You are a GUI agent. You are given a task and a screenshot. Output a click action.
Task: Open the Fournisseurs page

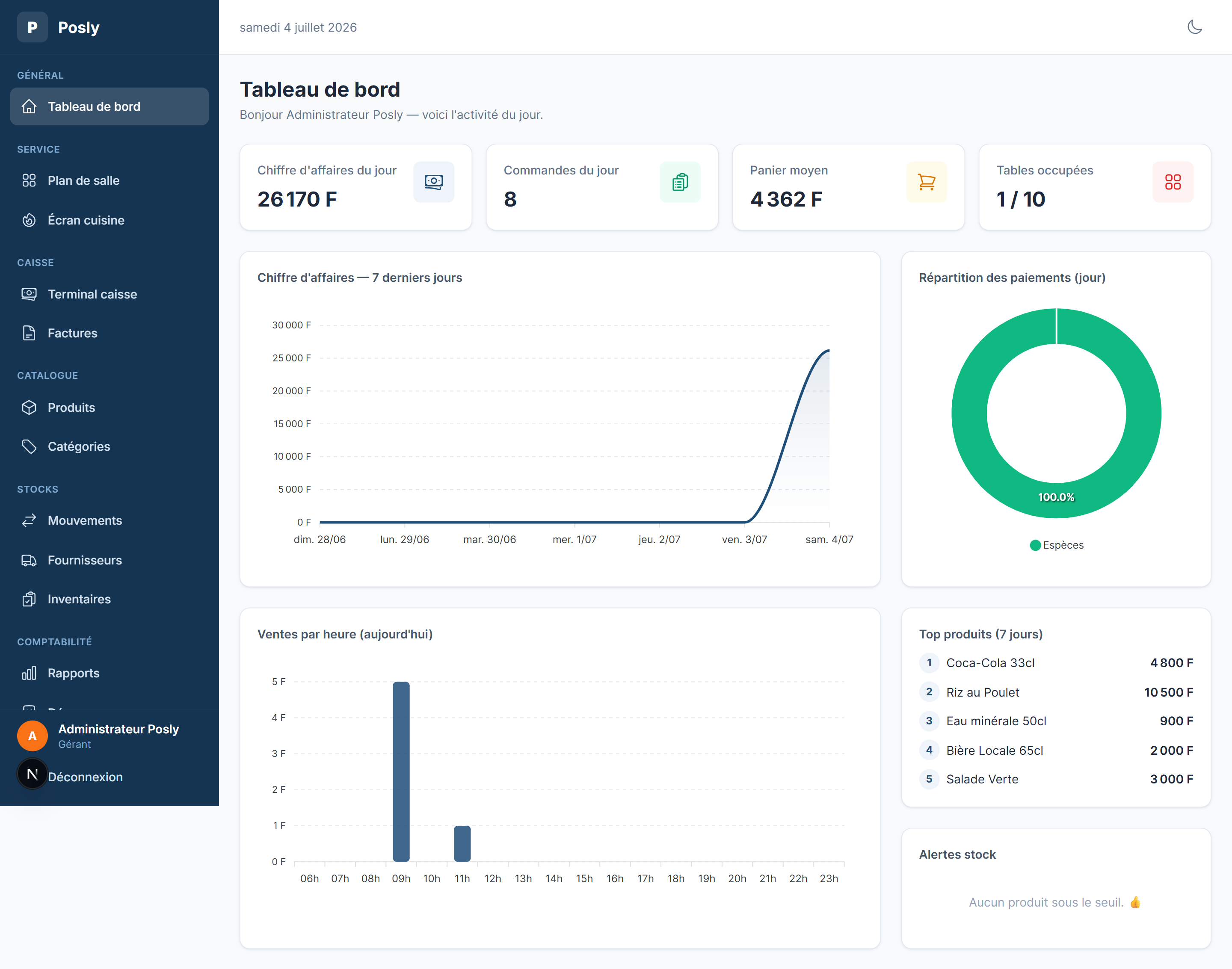pos(109,560)
